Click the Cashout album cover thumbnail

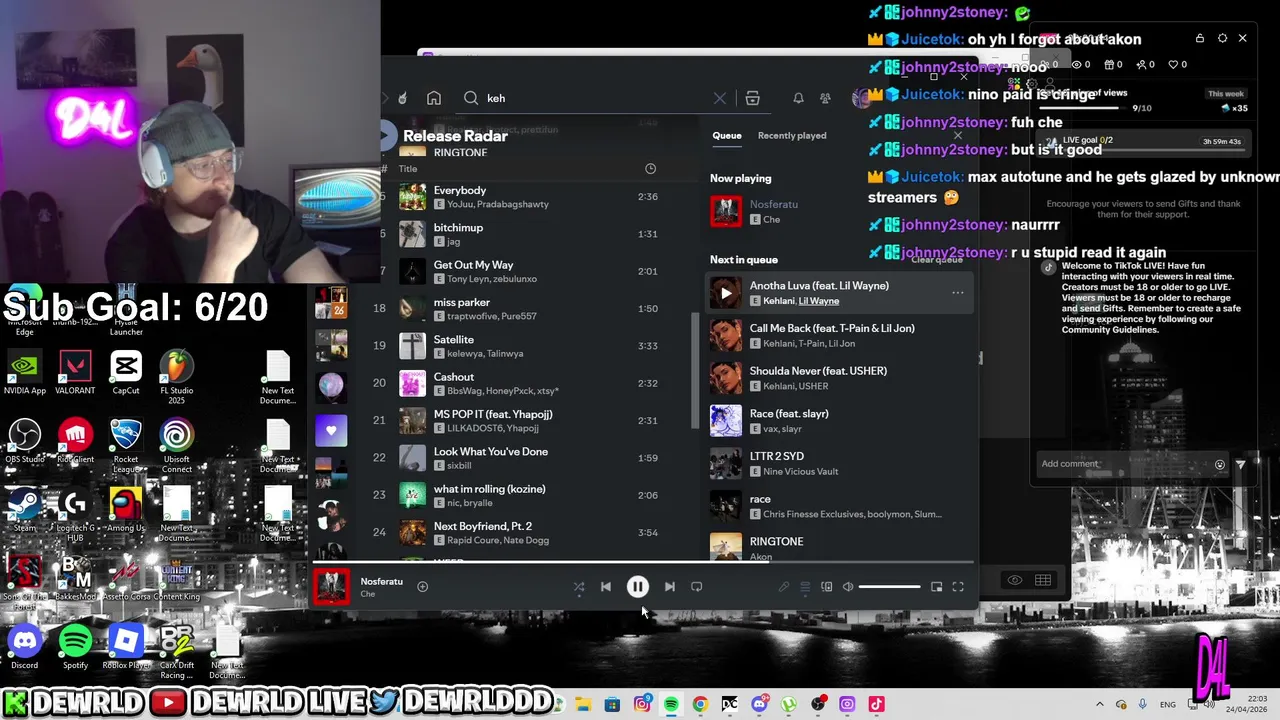(x=412, y=383)
